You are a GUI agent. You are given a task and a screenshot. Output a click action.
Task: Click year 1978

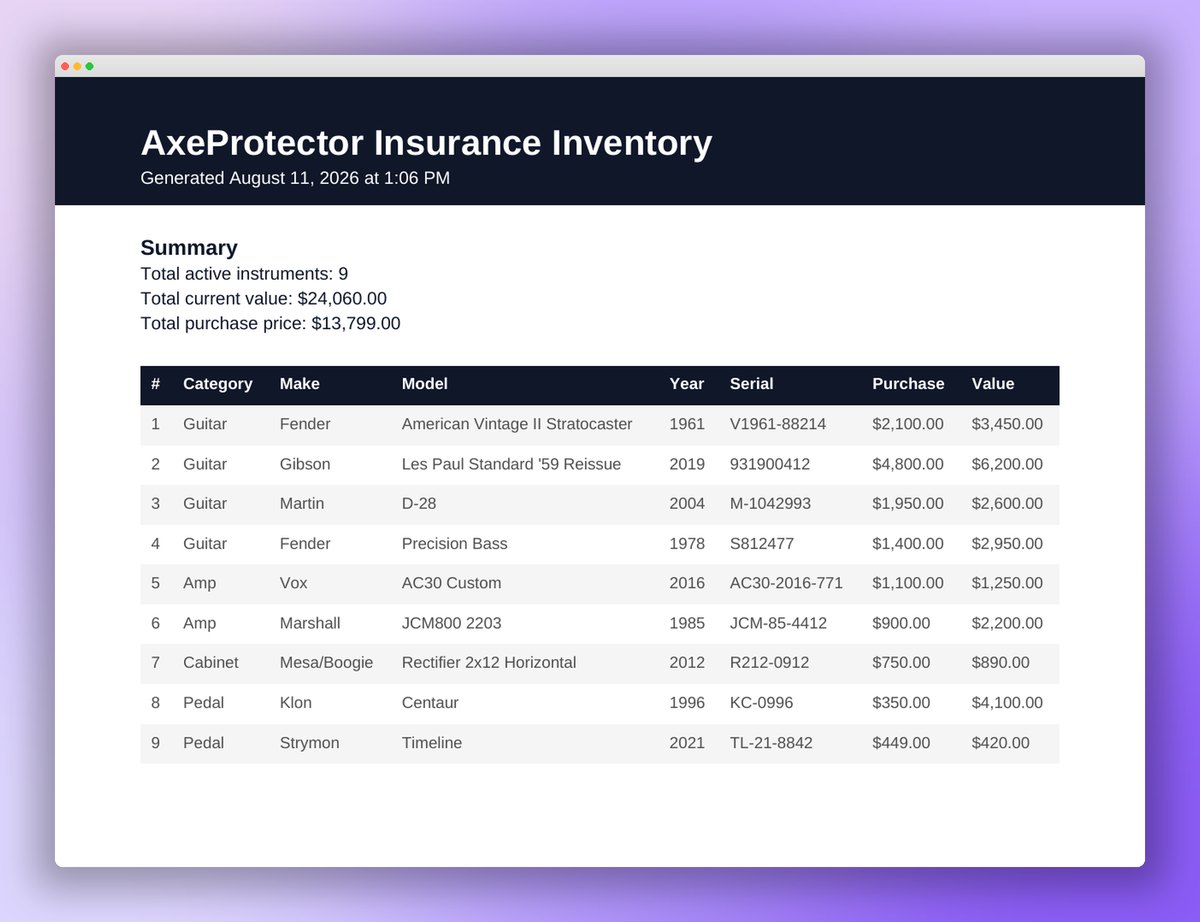coord(687,544)
